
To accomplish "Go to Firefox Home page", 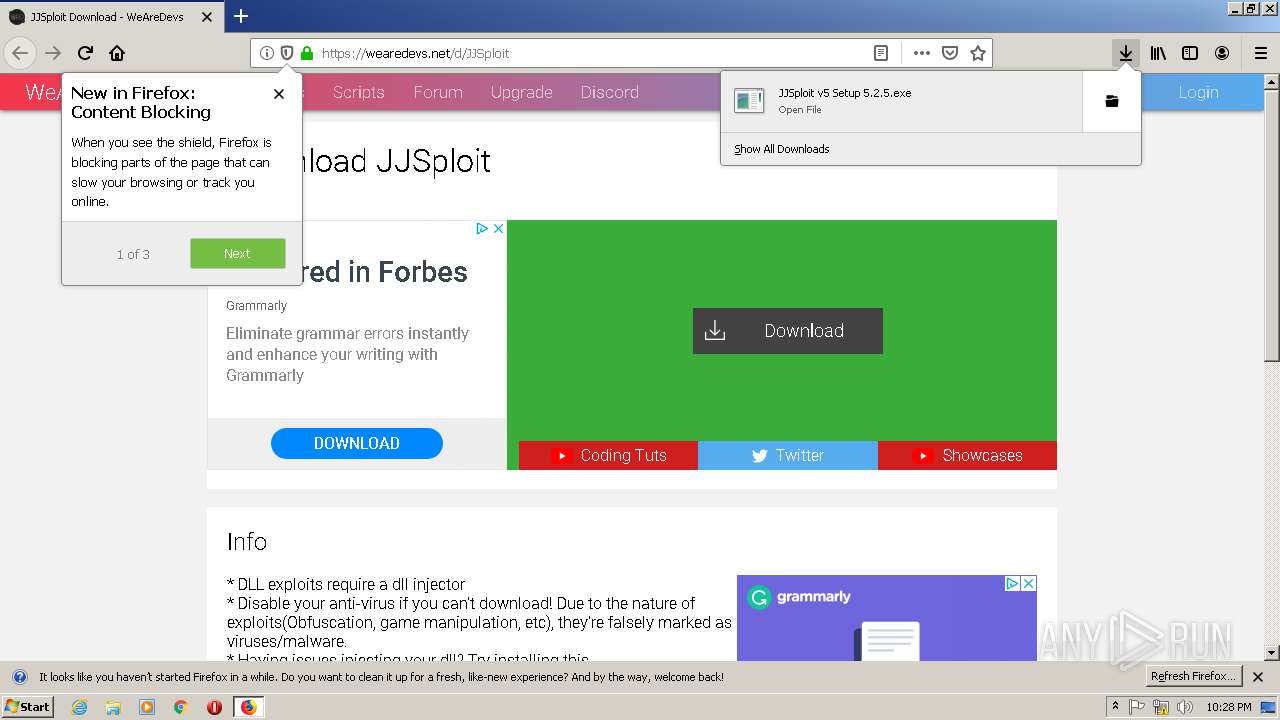I will [x=117, y=53].
